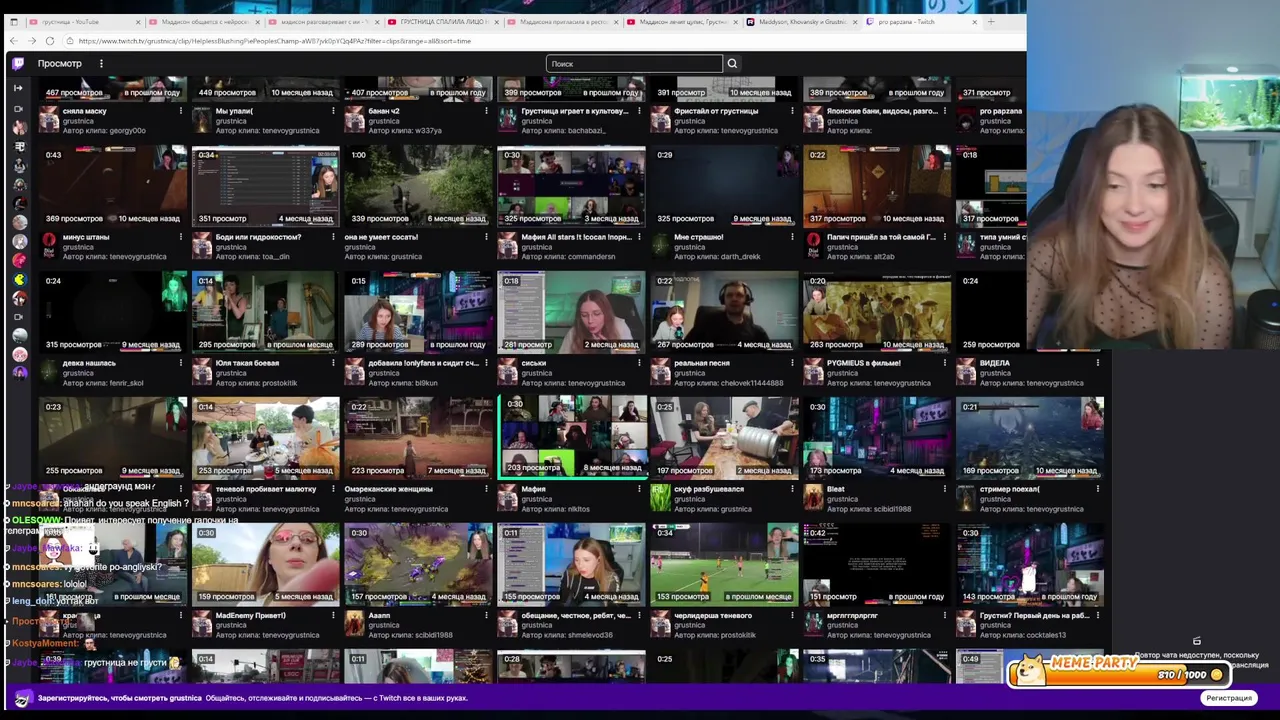This screenshot has width=1280, height=720.
Task: Open options menu for 'MadEnemy Привет!)' clip
Action: [333, 615]
